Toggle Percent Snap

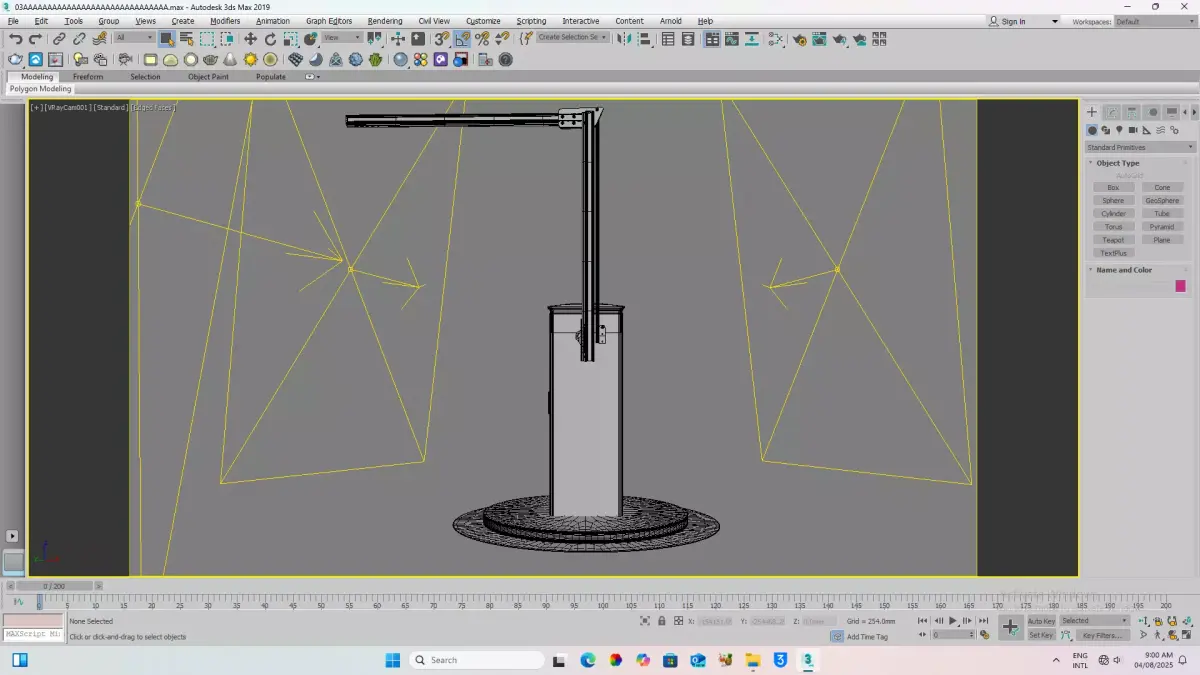[482, 39]
